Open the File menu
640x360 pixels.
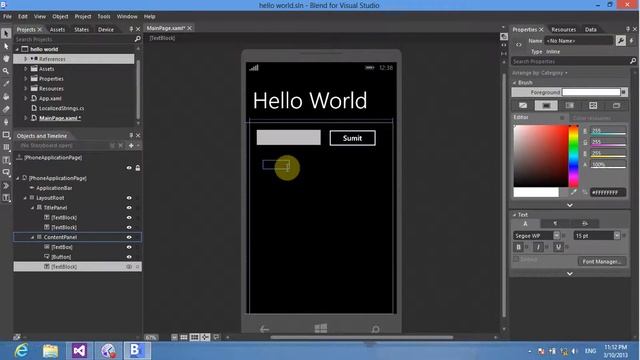tap(7, 17)
